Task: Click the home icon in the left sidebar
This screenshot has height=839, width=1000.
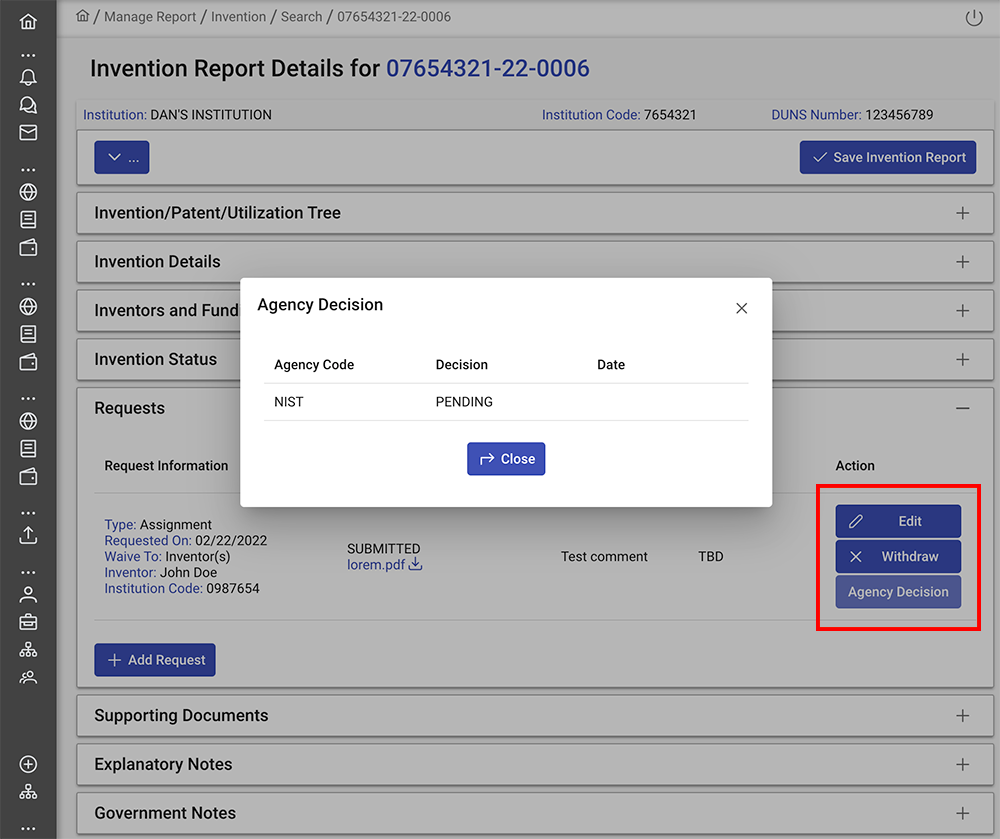Action: [28, 21]
